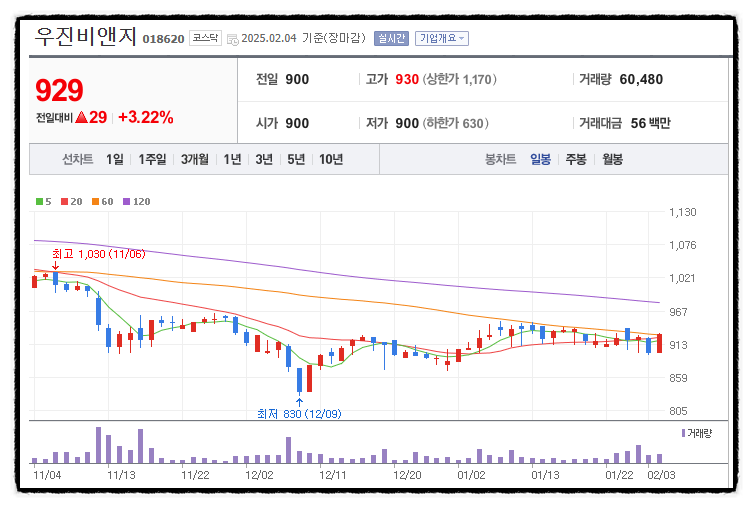
Task: Click the red 20-day average swatch
Action: click(64, 202)
